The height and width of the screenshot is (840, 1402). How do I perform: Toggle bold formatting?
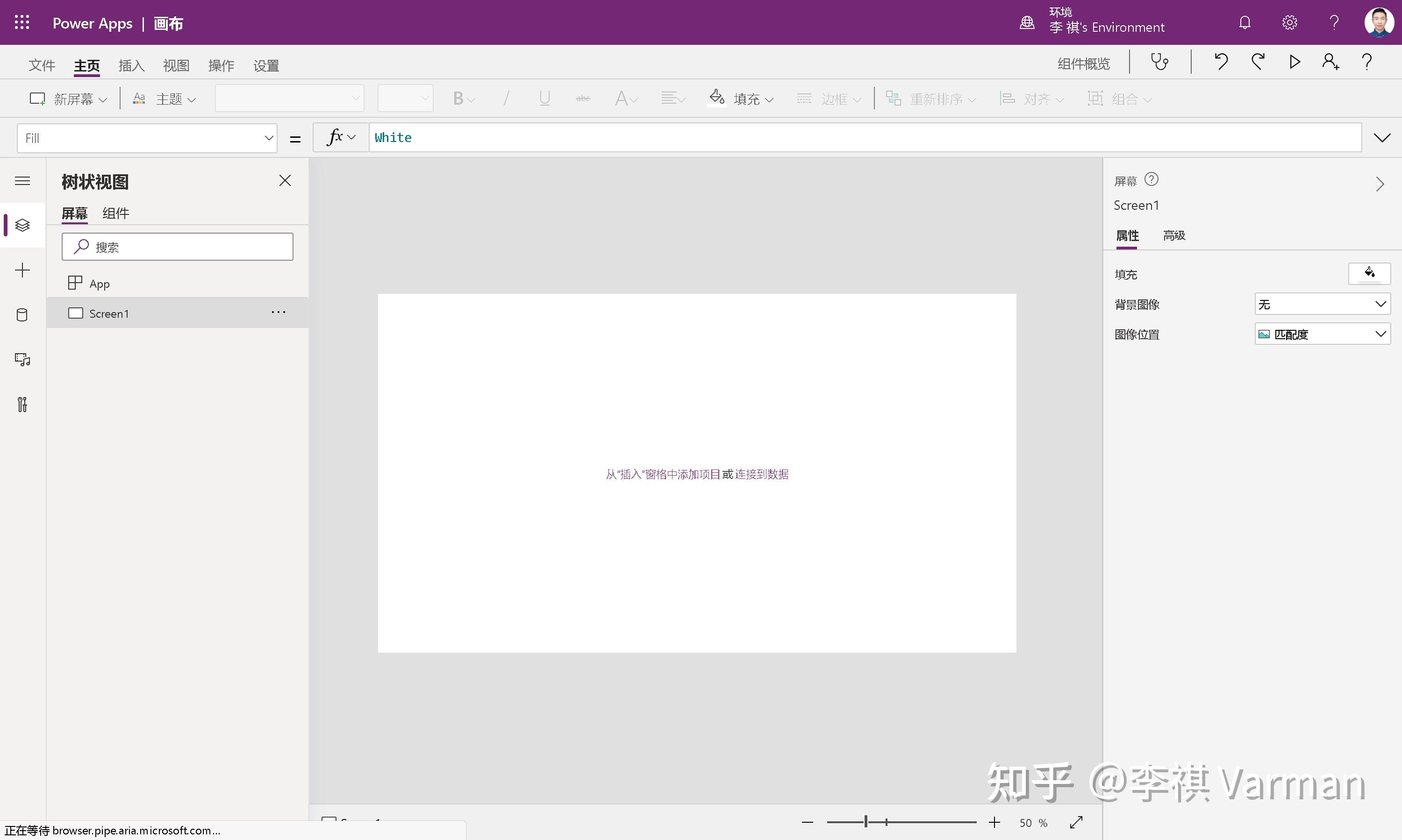[458, 98]
